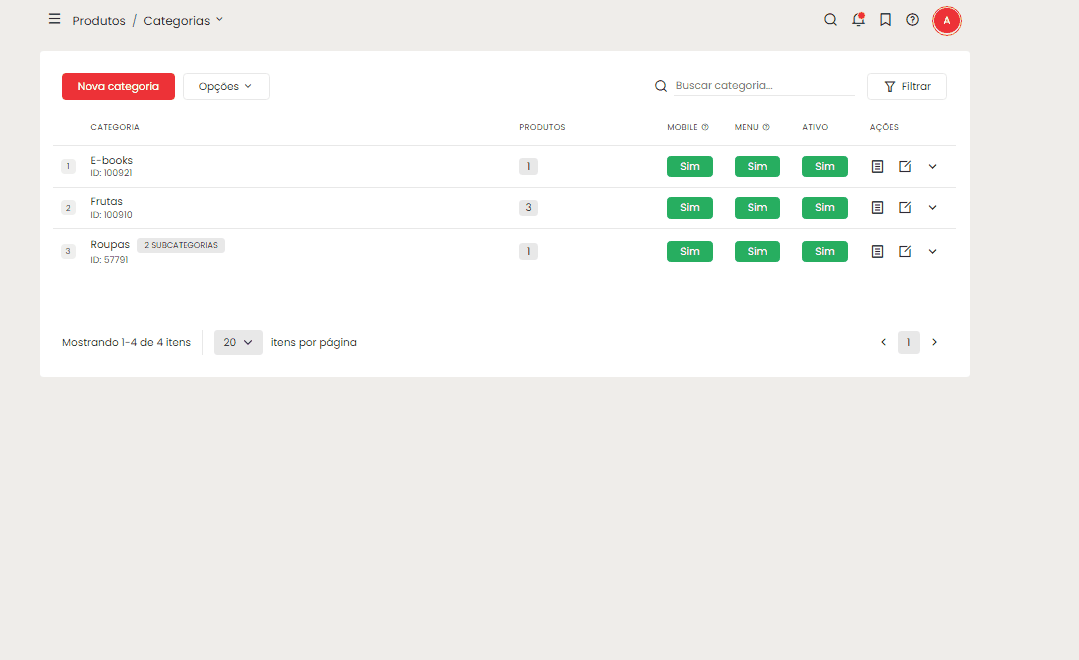
Task: Expand more actions chevron for E-books row
Action: click(932, 166)
